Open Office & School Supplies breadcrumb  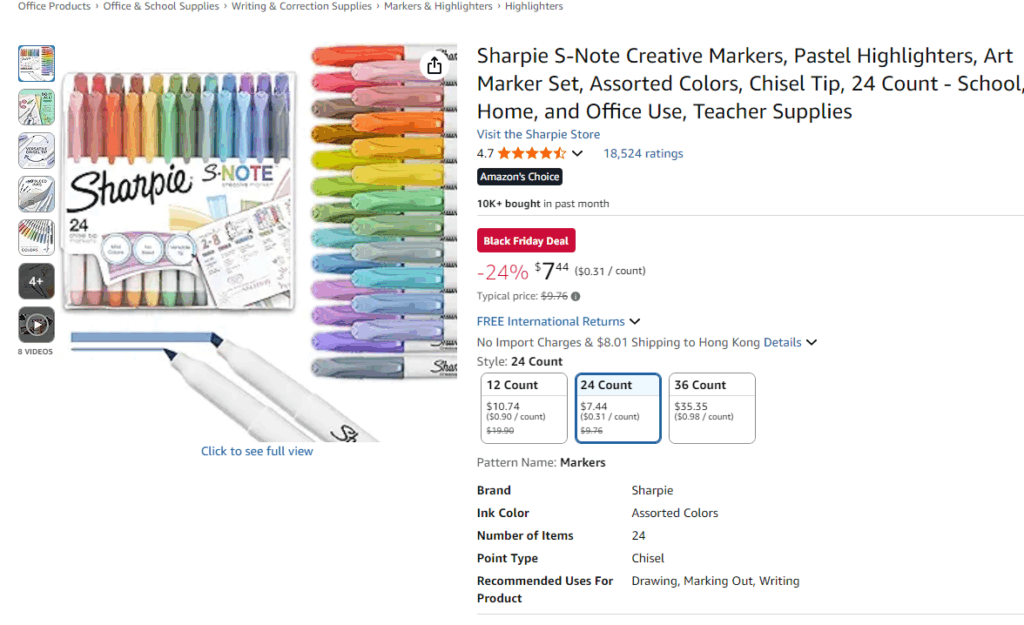[x=161, y=6]
